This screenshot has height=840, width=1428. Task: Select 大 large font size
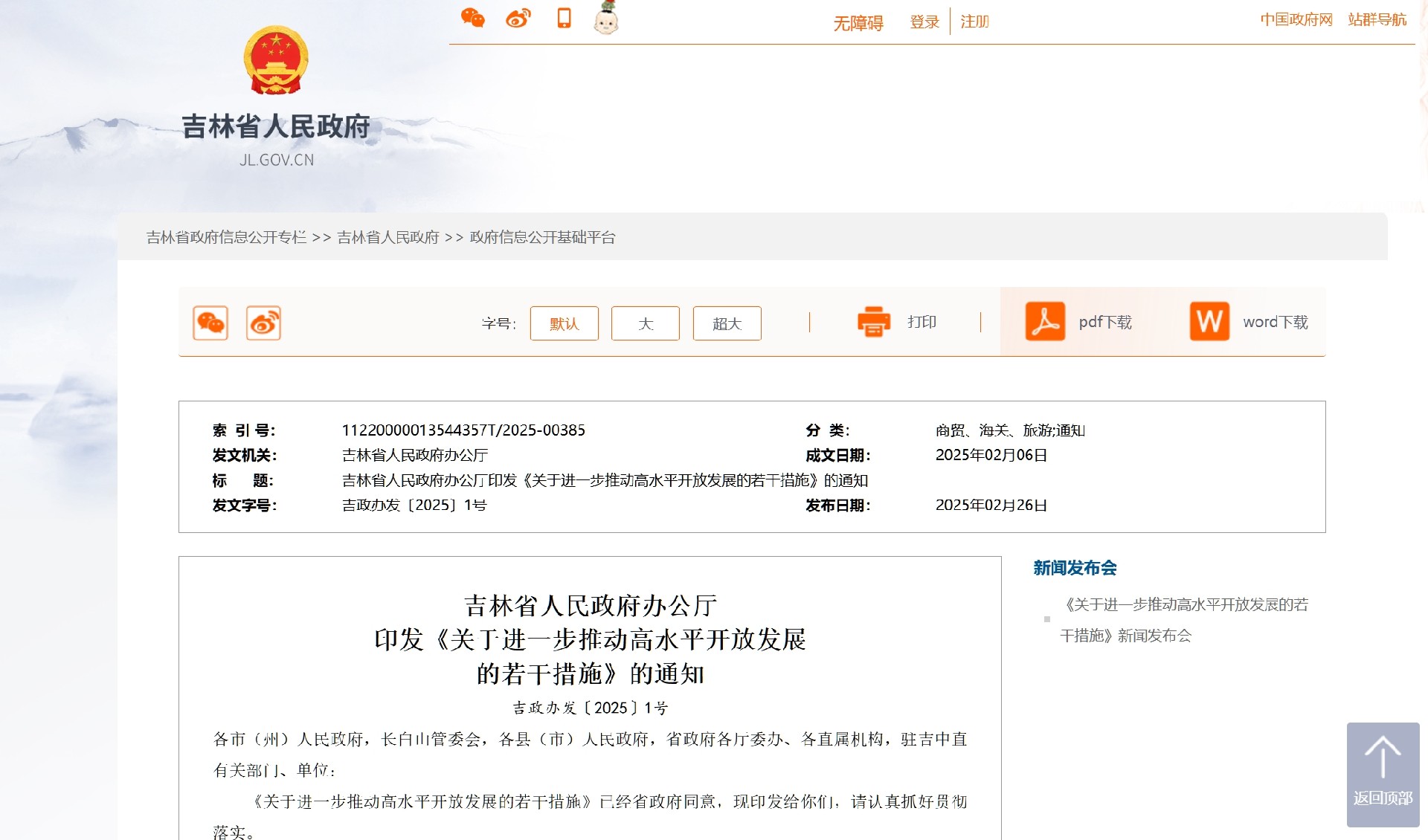coord(645,323)
